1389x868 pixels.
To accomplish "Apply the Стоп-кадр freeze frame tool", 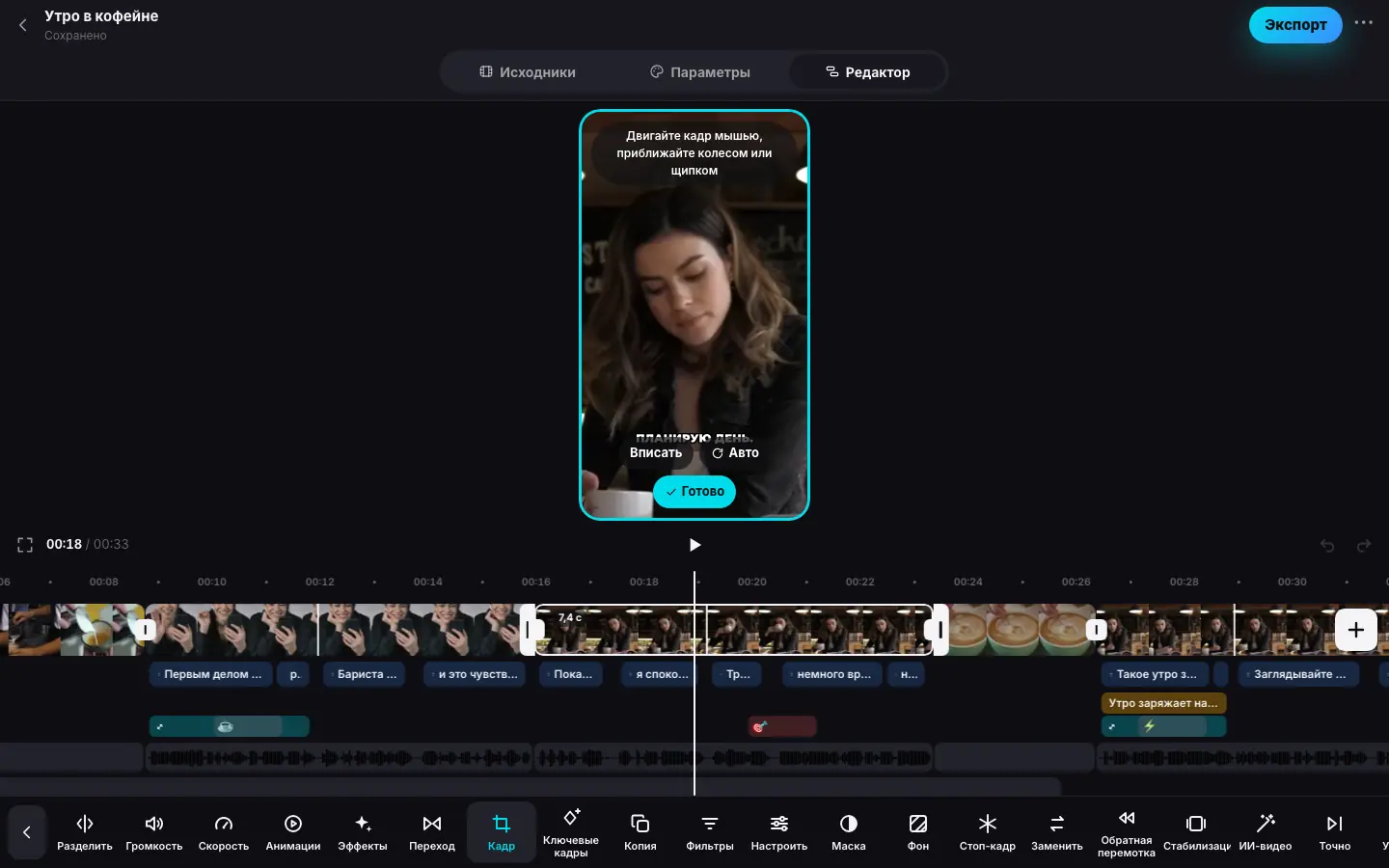I will pos(988,832).
